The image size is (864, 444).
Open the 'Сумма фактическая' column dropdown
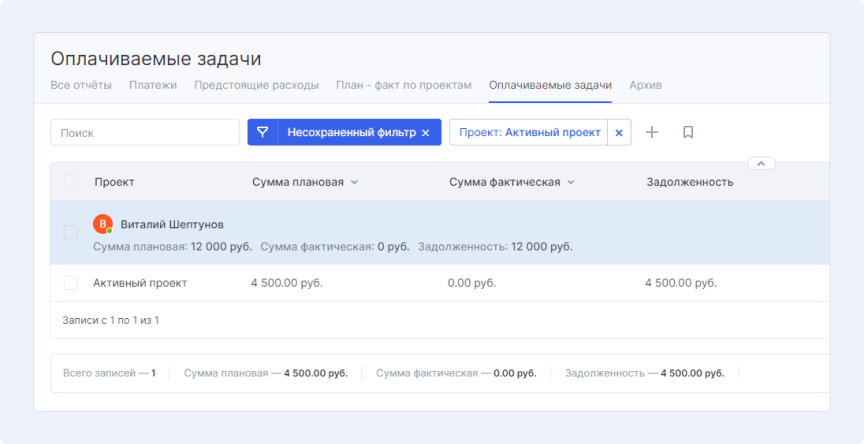(x=571, y=182)
